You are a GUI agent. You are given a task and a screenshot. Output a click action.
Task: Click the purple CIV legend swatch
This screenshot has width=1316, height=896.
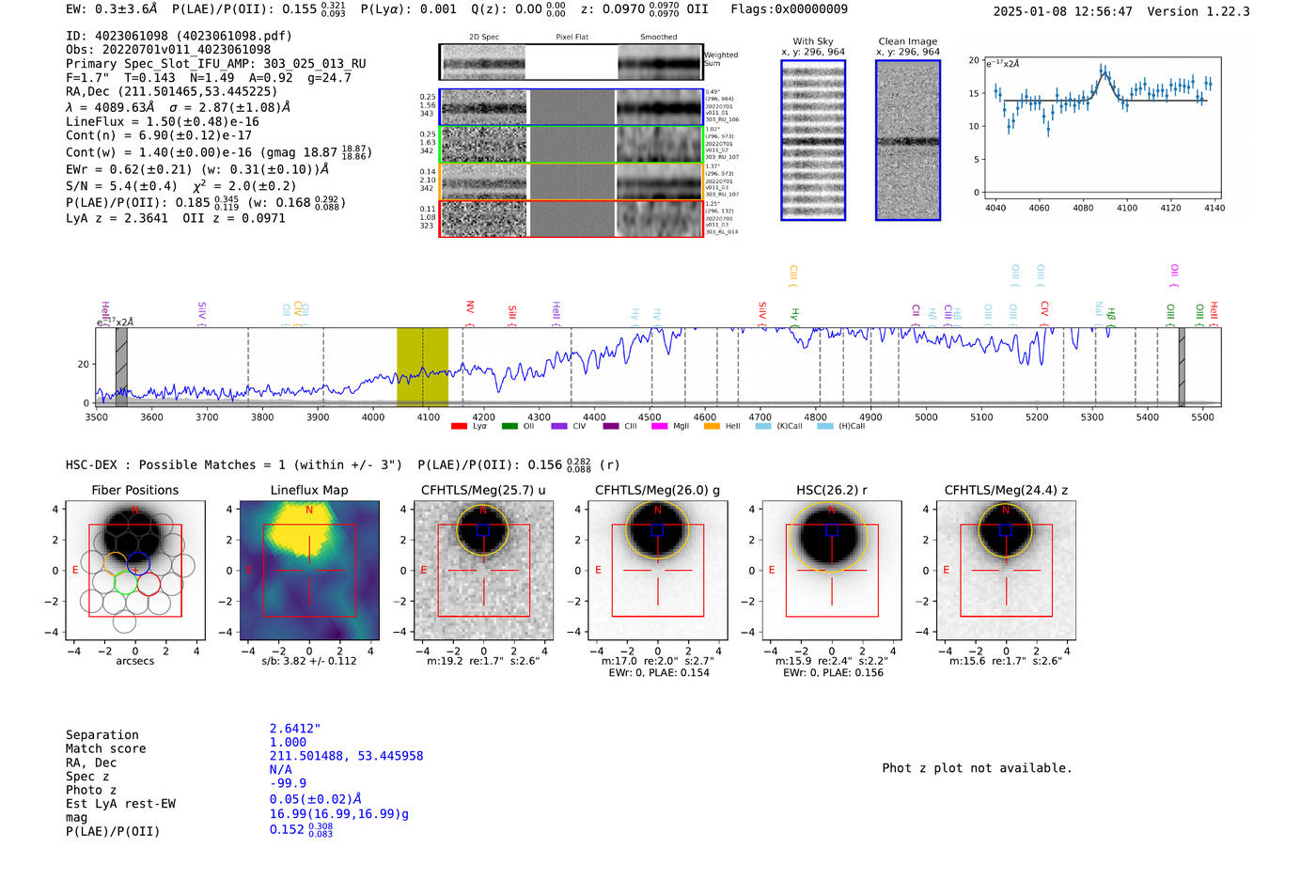pyautogui.click(x=559, y=427)
